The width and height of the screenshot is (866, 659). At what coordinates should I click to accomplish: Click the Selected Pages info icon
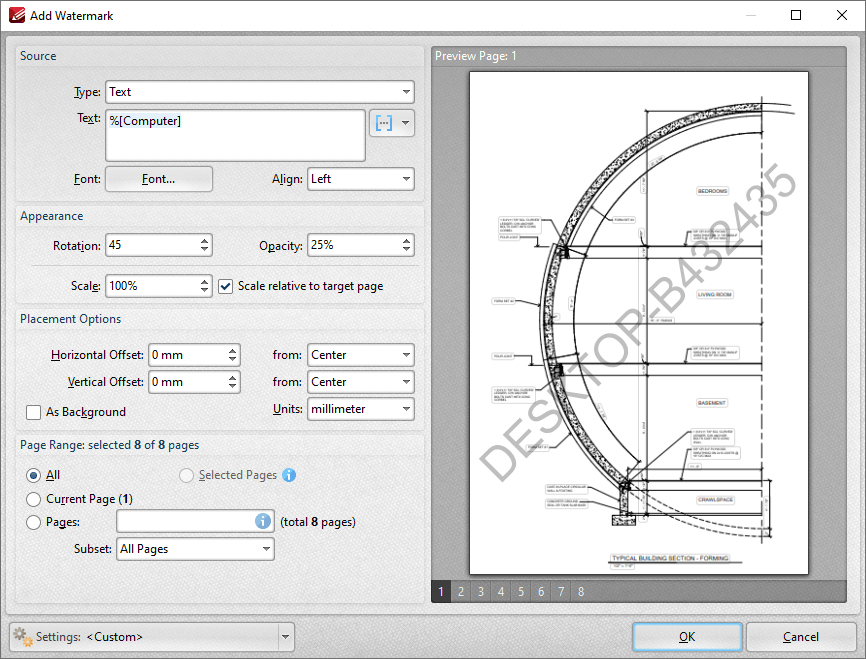tap(289, 475)
